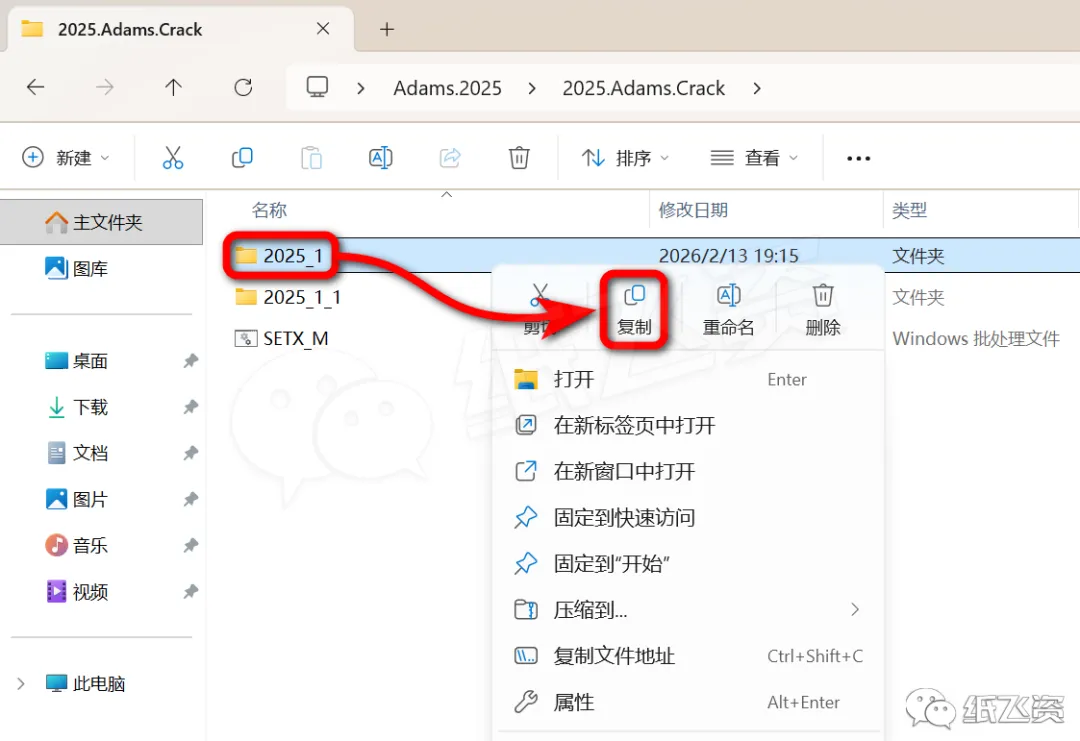Unpin 视频 via its pin icon

click(x=191, y=591)
